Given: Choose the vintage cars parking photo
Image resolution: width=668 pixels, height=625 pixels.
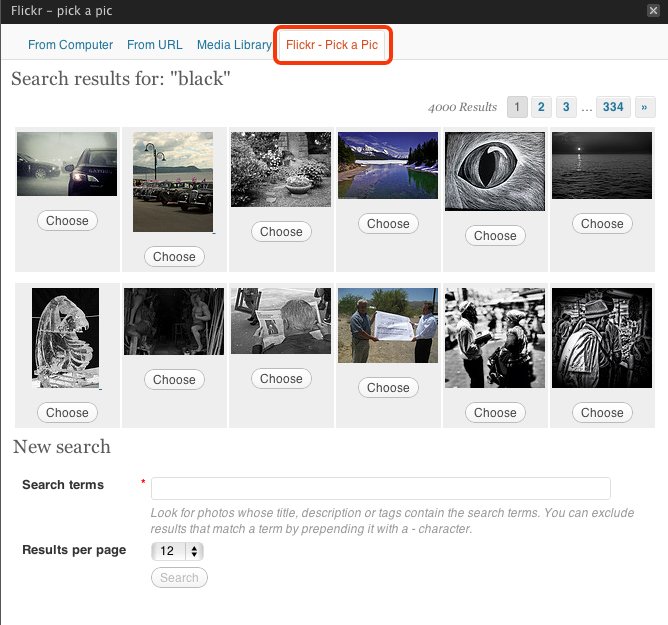Looking at the screenshot, I should pyautogui.click(x=174, y=256).
